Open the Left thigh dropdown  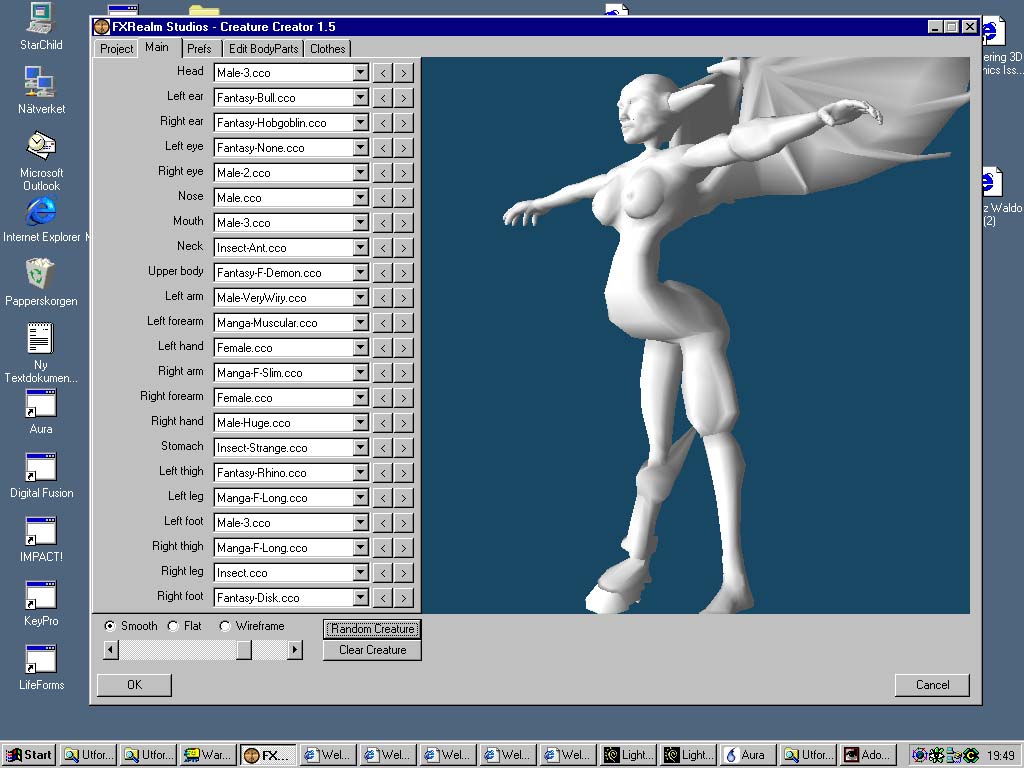[x=361, y=473]
